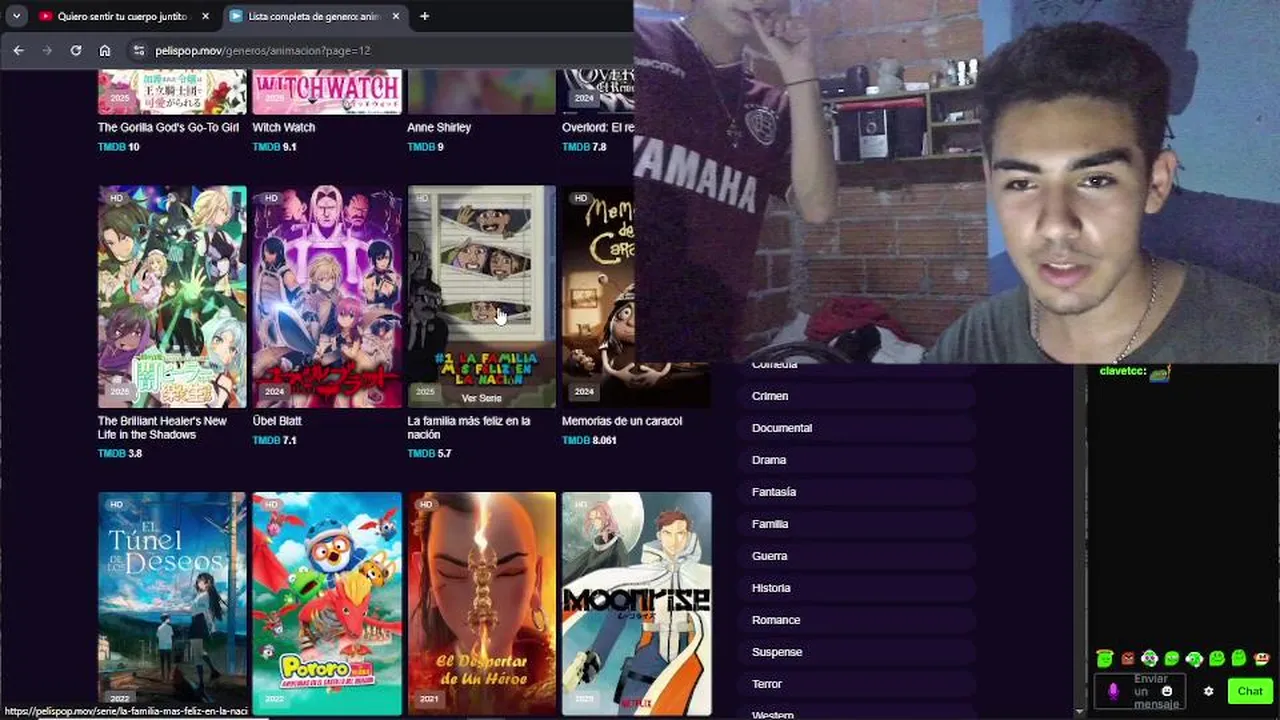The image size is (1280, 720).
Task: Click the purple microphone icon
Action: click(1113, 691)
